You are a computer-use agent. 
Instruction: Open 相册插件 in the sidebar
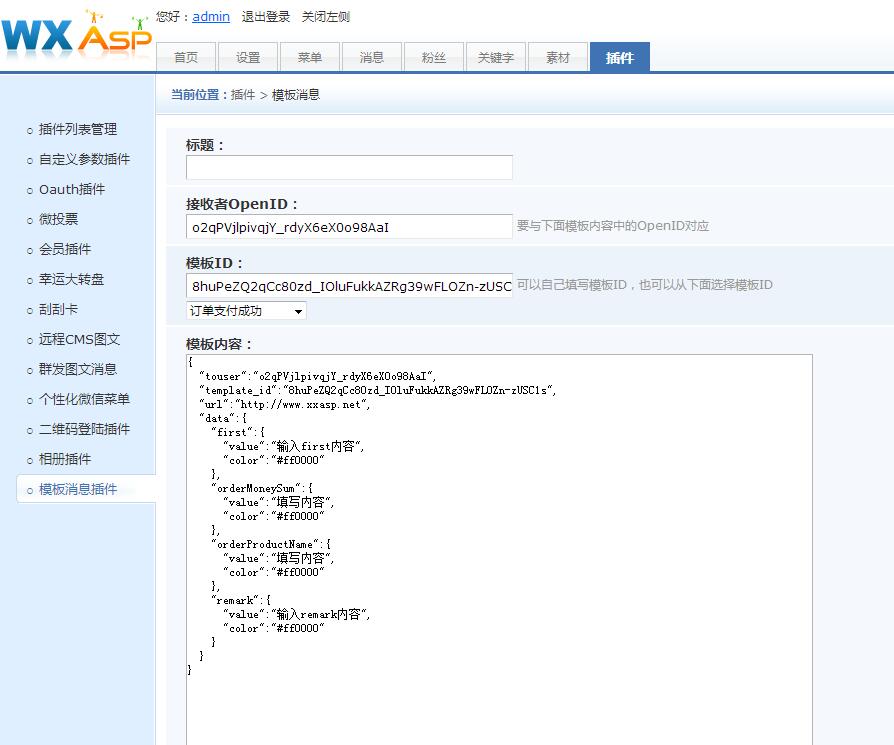[x=65, y=459]
